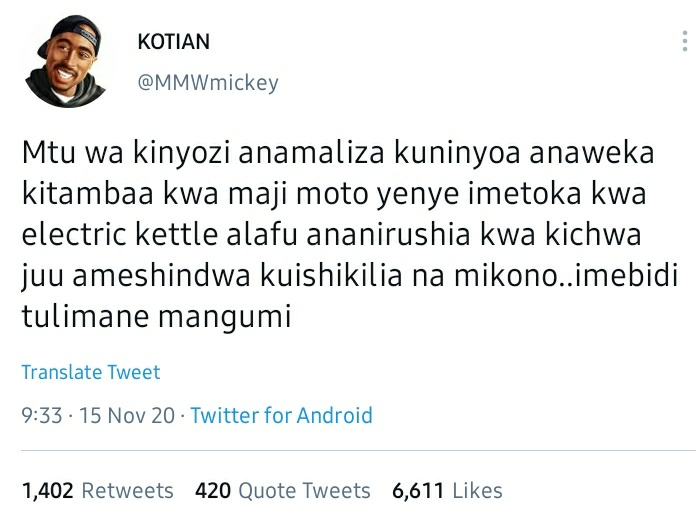Viewport: 696px width, 524px height.
Task: Click the Retweets label text
Action: coord(127,491)
